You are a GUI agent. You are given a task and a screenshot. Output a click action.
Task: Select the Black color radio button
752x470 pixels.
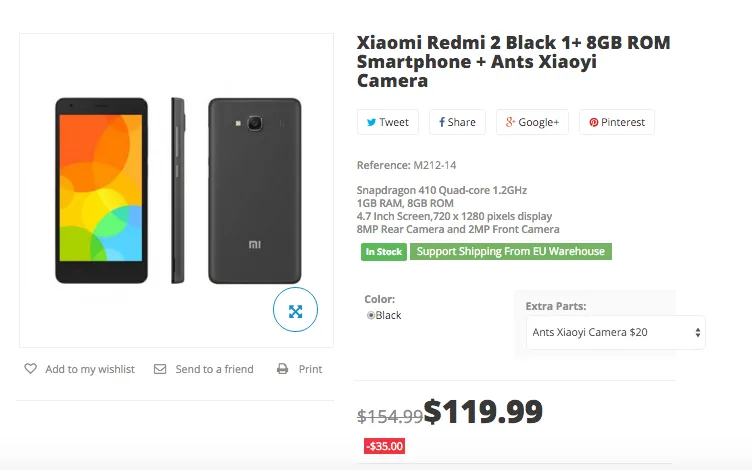click(x=371, y=315)
